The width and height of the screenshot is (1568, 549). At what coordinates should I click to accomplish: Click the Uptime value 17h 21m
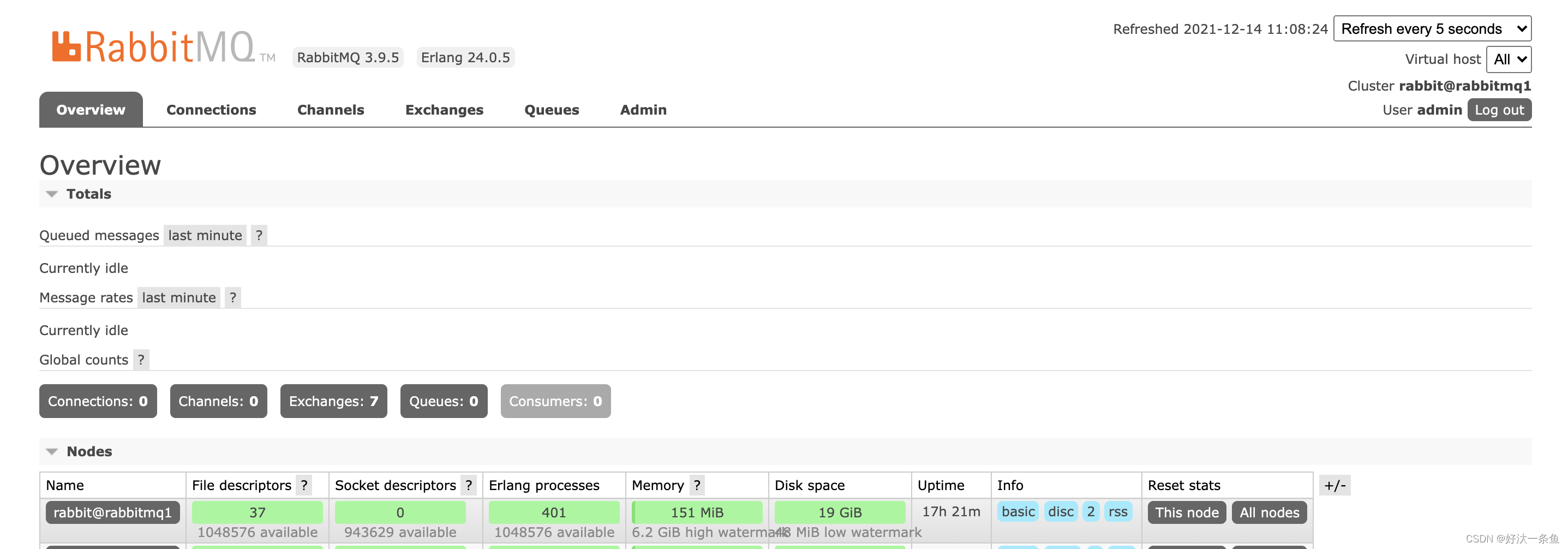coord(951,511)
